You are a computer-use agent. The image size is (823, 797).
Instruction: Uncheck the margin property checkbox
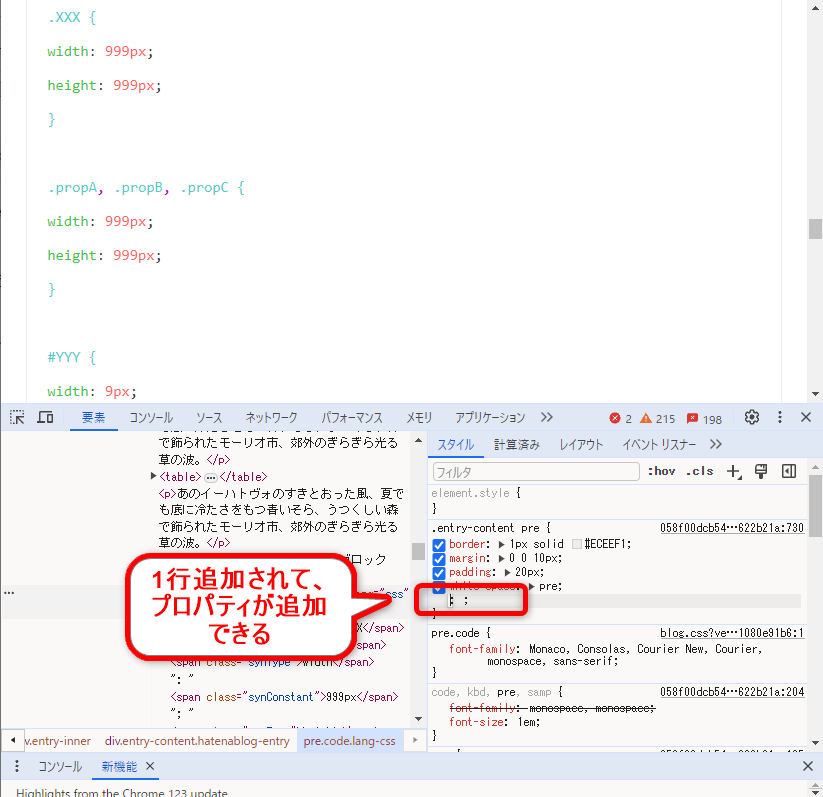coord(439,559)
